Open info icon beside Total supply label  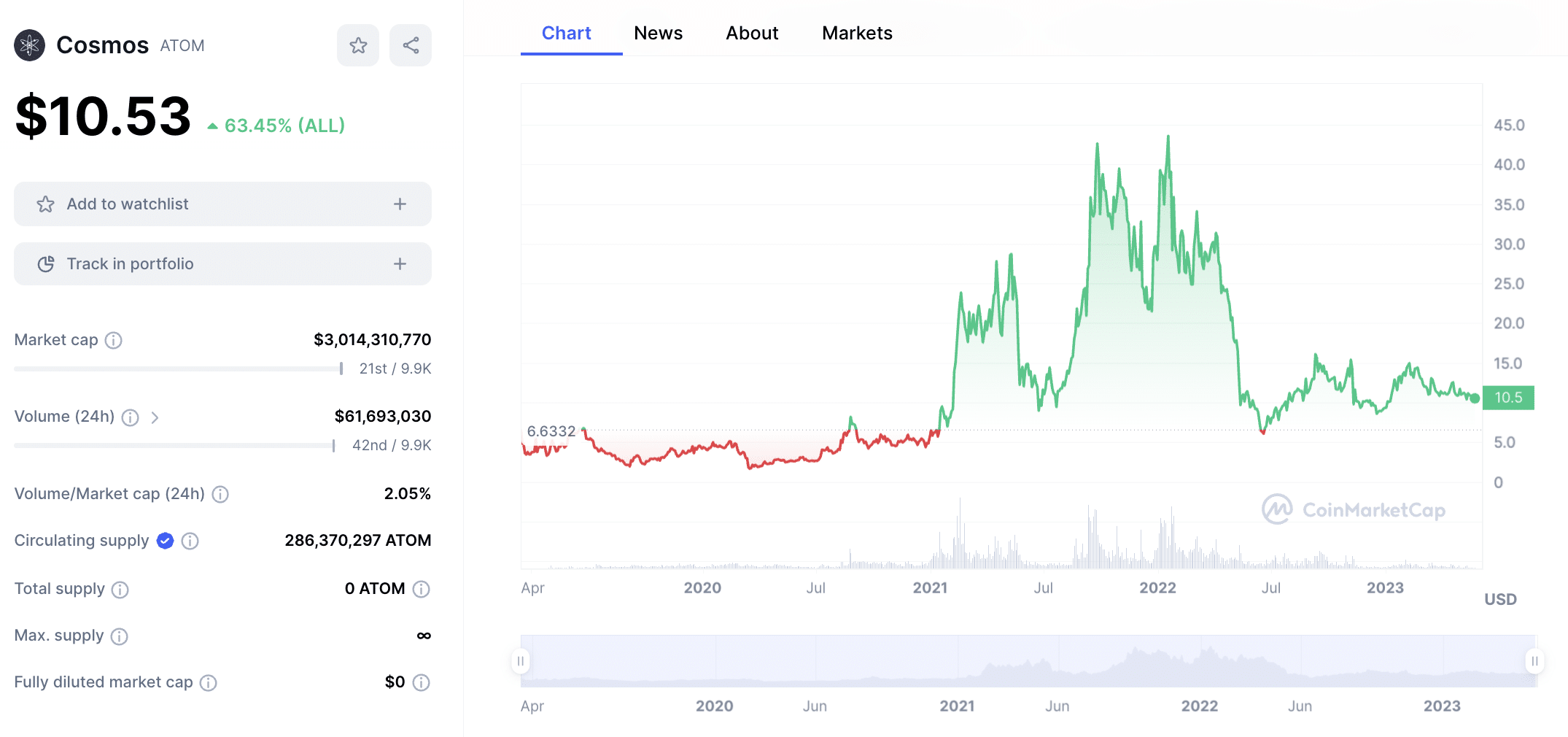[120, 590]
